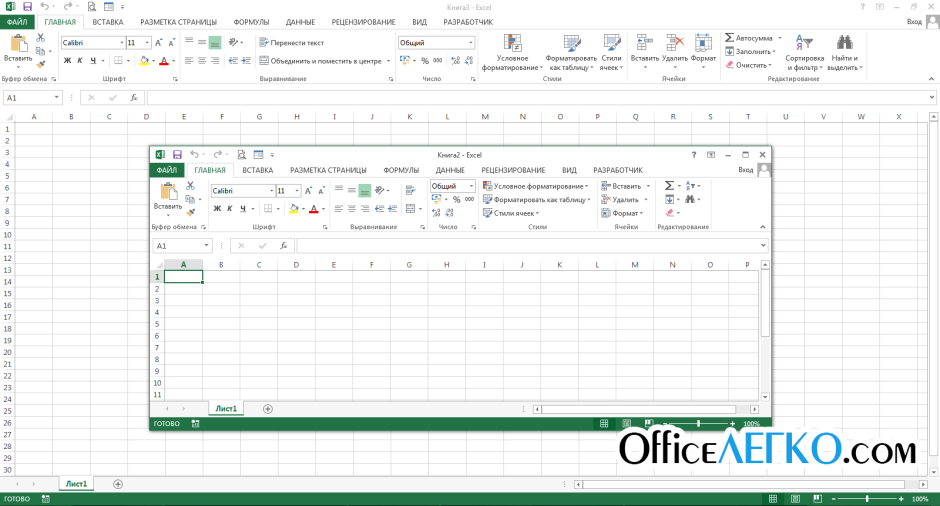Switch to ФОРМУЛЫ tab in Книга3 window
This screenshot has height=506, width=940.
tap(251, 22)
